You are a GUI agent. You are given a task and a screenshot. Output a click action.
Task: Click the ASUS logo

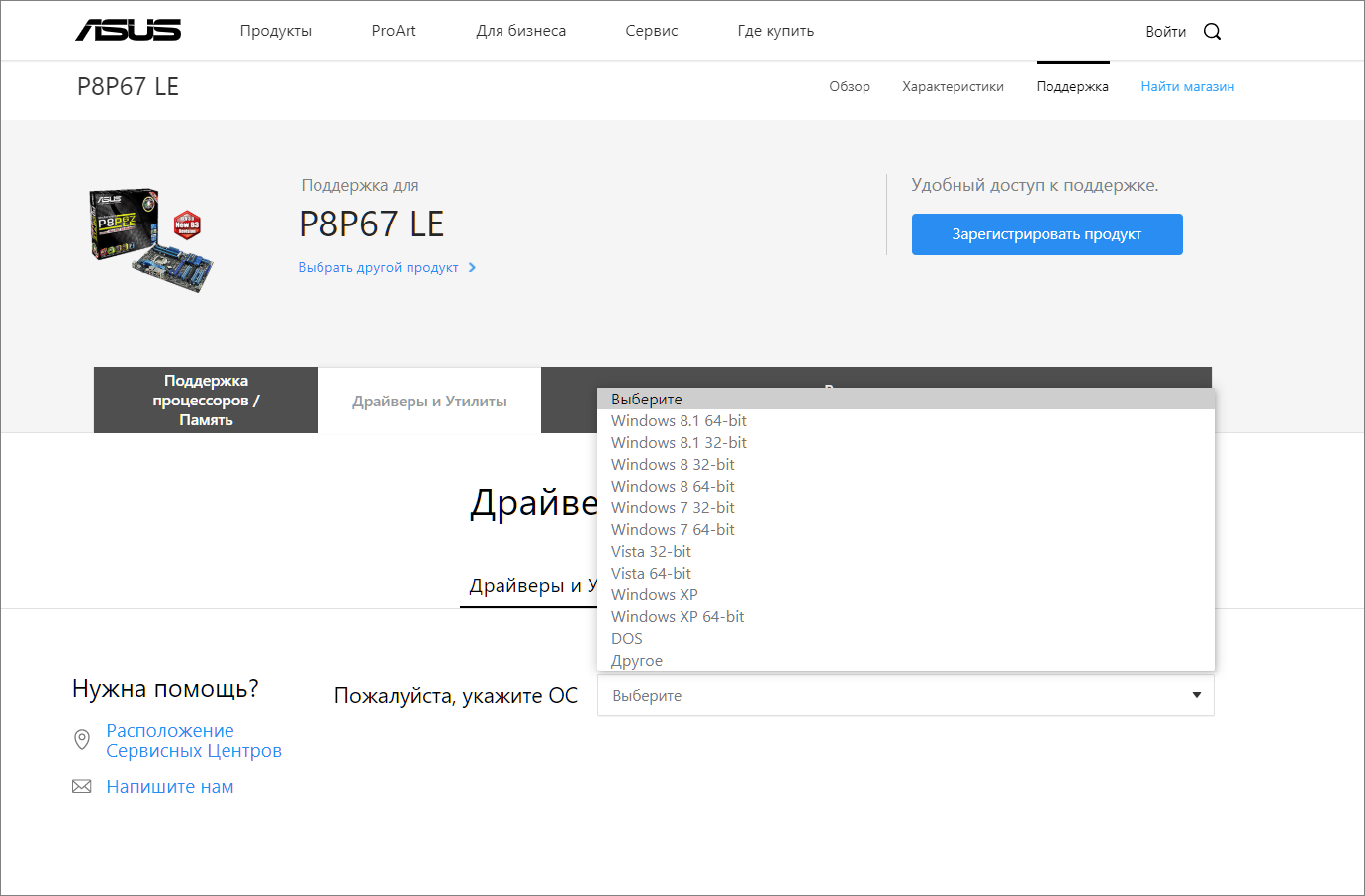click(129, 31)
